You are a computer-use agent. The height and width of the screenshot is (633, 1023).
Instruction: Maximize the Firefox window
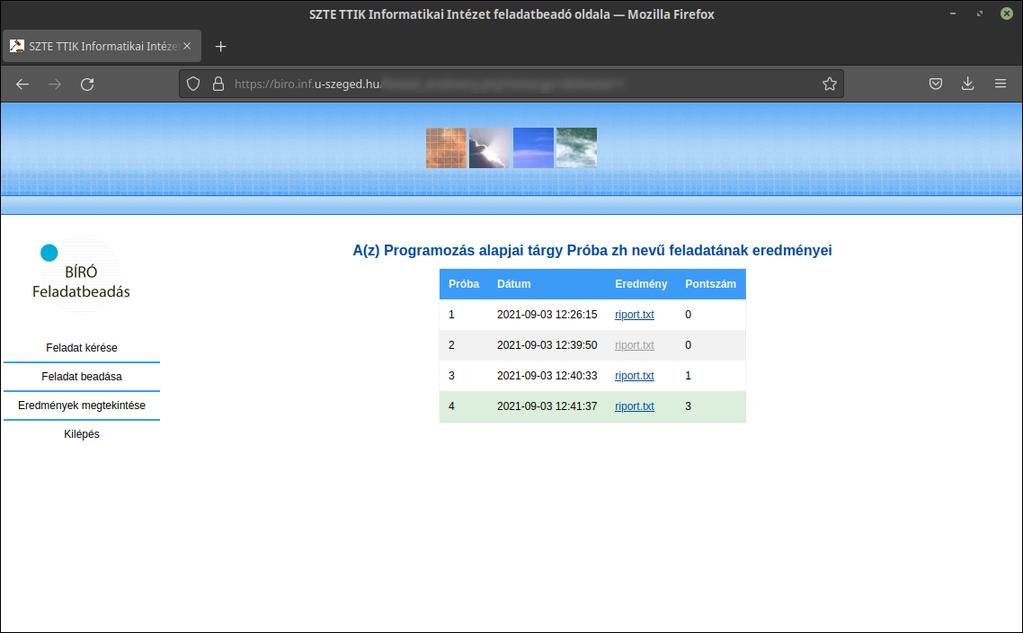point(979,14)
